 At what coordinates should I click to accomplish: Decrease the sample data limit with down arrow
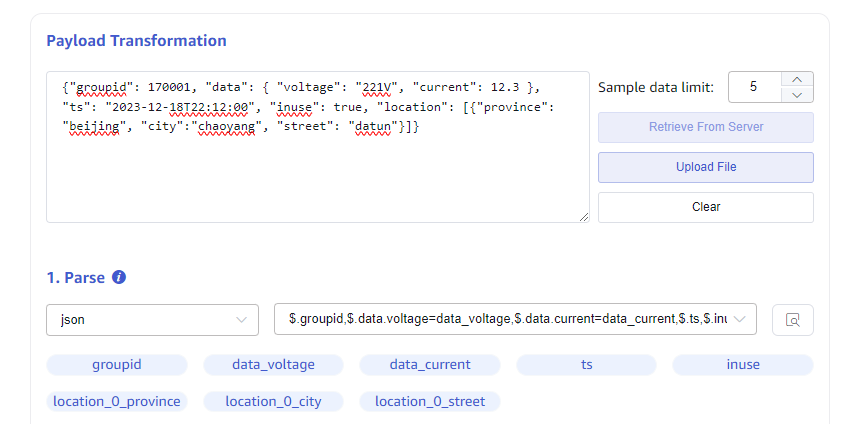[x=796, y=94]
